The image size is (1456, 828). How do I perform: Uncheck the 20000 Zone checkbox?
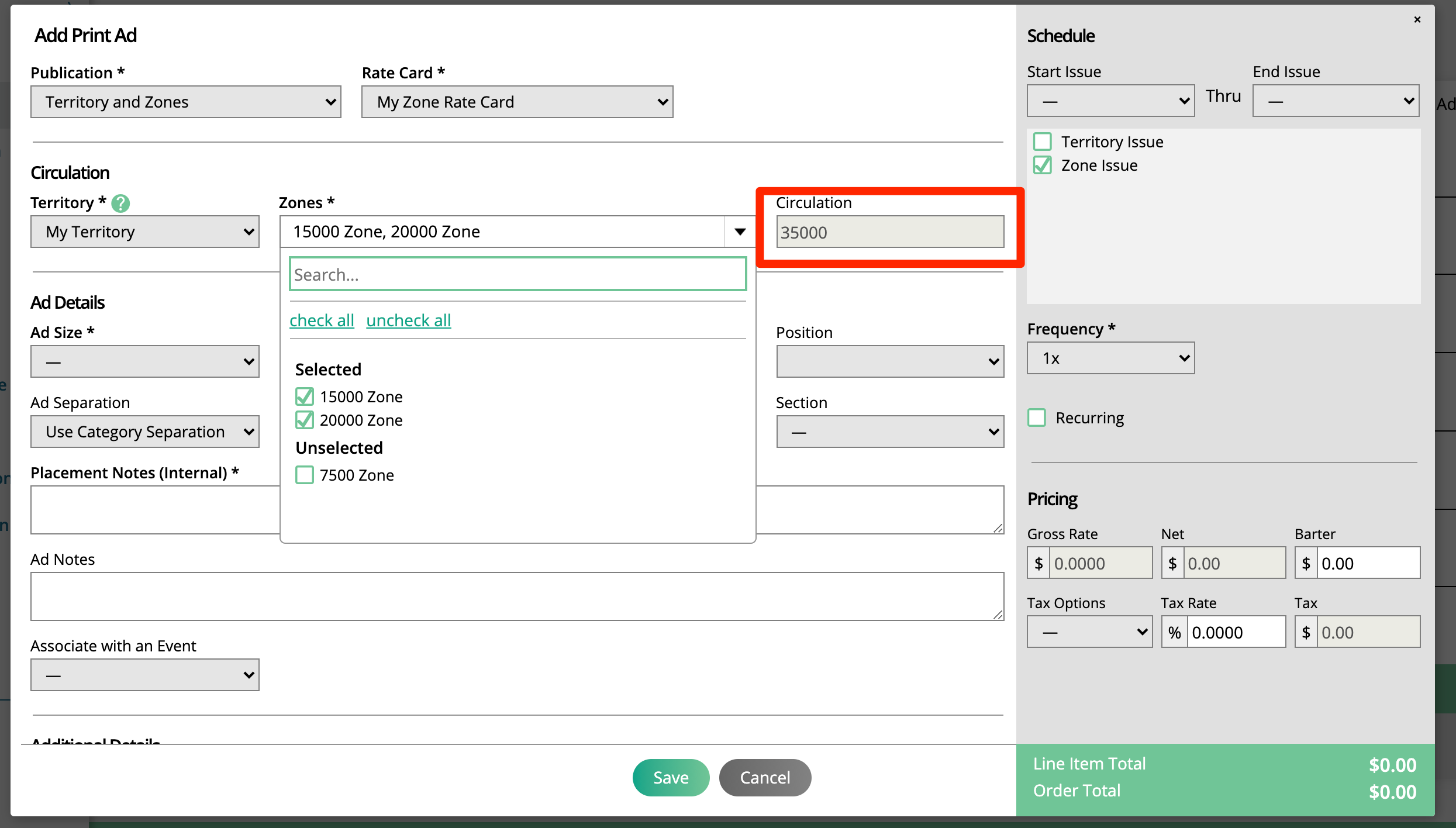305,420
